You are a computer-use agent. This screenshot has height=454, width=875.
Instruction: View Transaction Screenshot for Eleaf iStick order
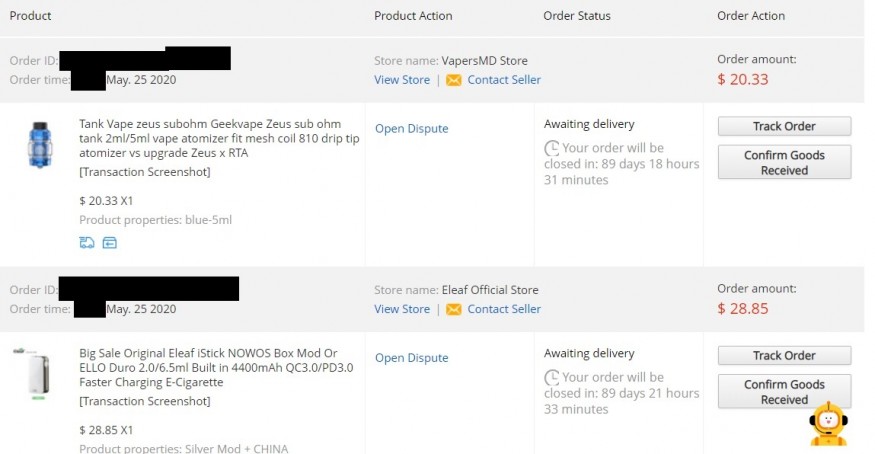145,401
